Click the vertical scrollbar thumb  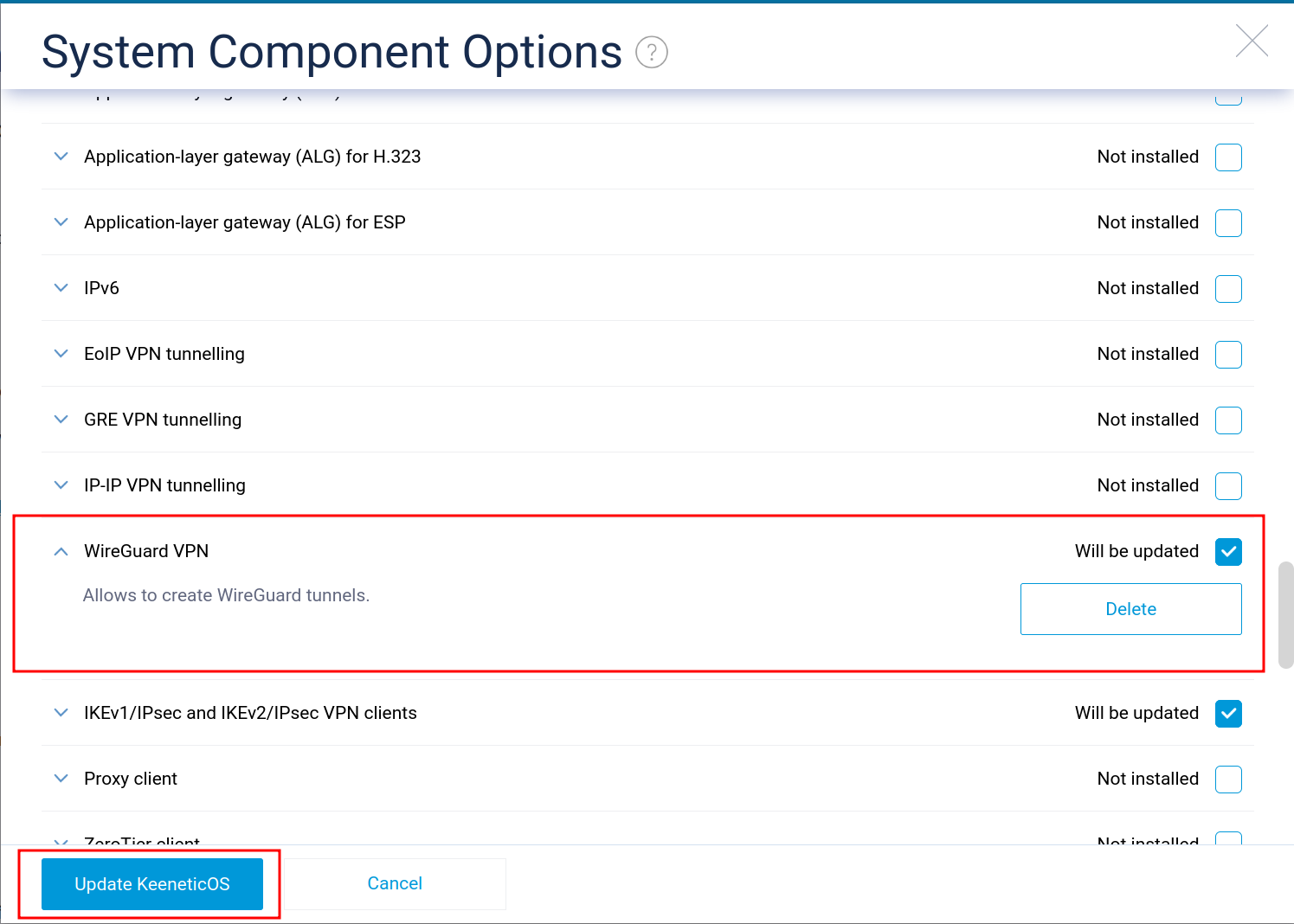1285,615
